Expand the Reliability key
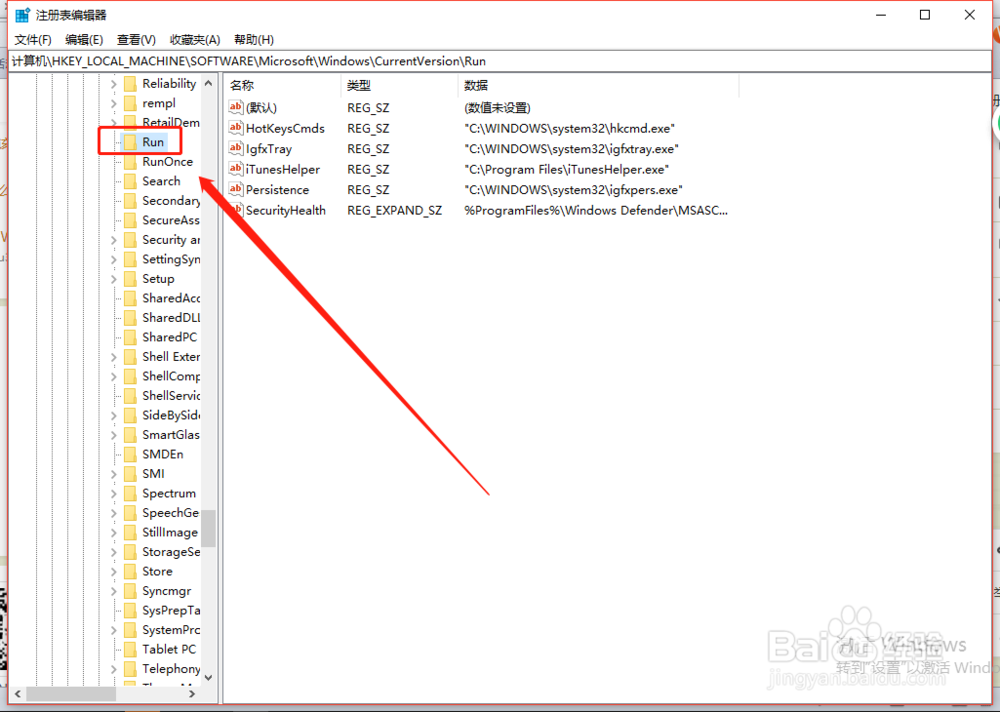 (x=114, y=84)
